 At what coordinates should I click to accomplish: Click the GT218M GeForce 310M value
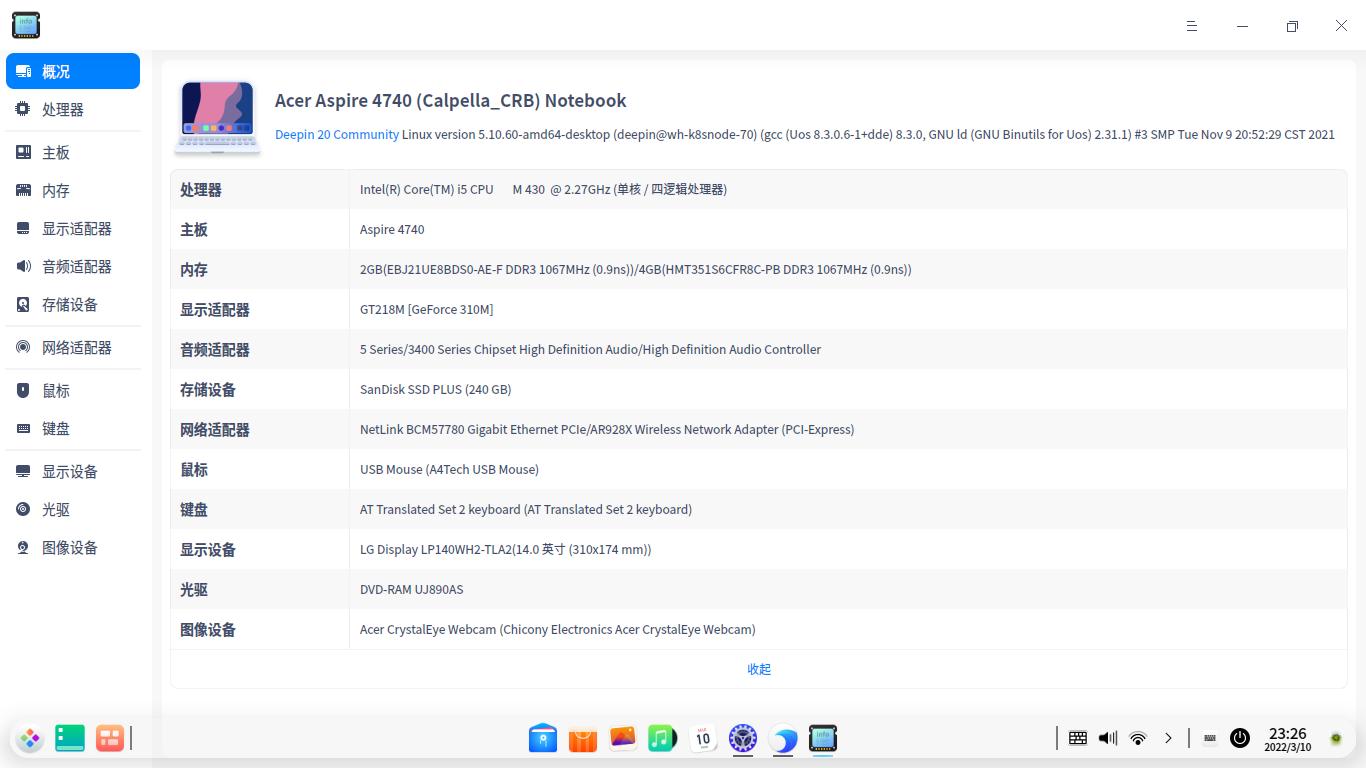click(426, 309)
